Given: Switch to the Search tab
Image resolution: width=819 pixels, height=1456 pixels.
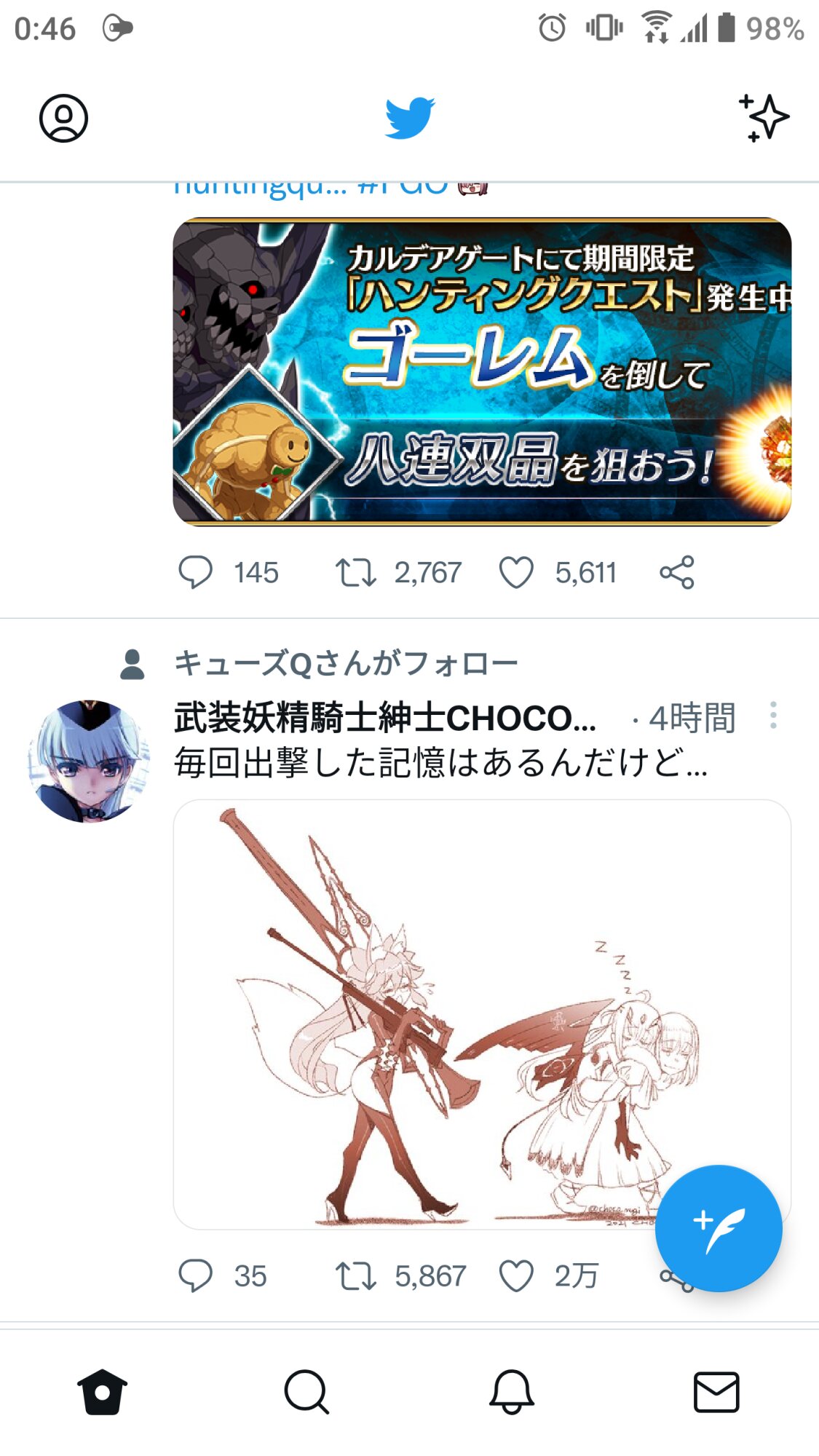Looking at the screenshot, I should click(306, 1392).
